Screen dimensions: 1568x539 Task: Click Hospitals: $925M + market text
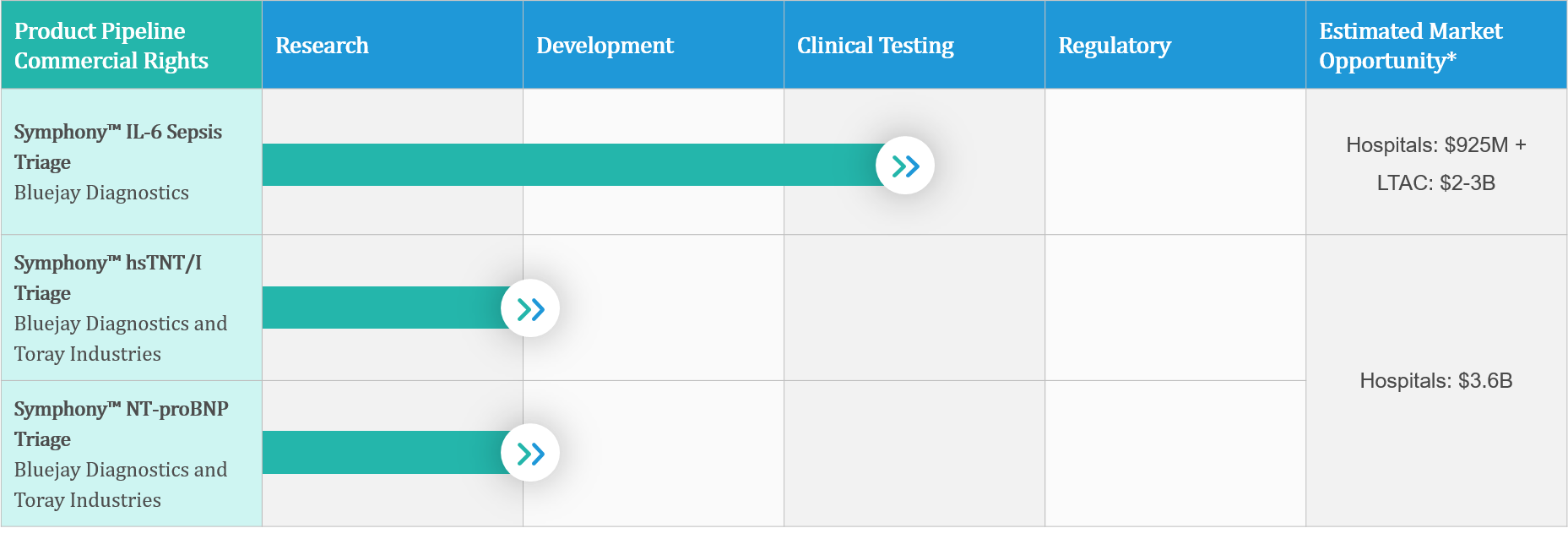coord(1435,144)
